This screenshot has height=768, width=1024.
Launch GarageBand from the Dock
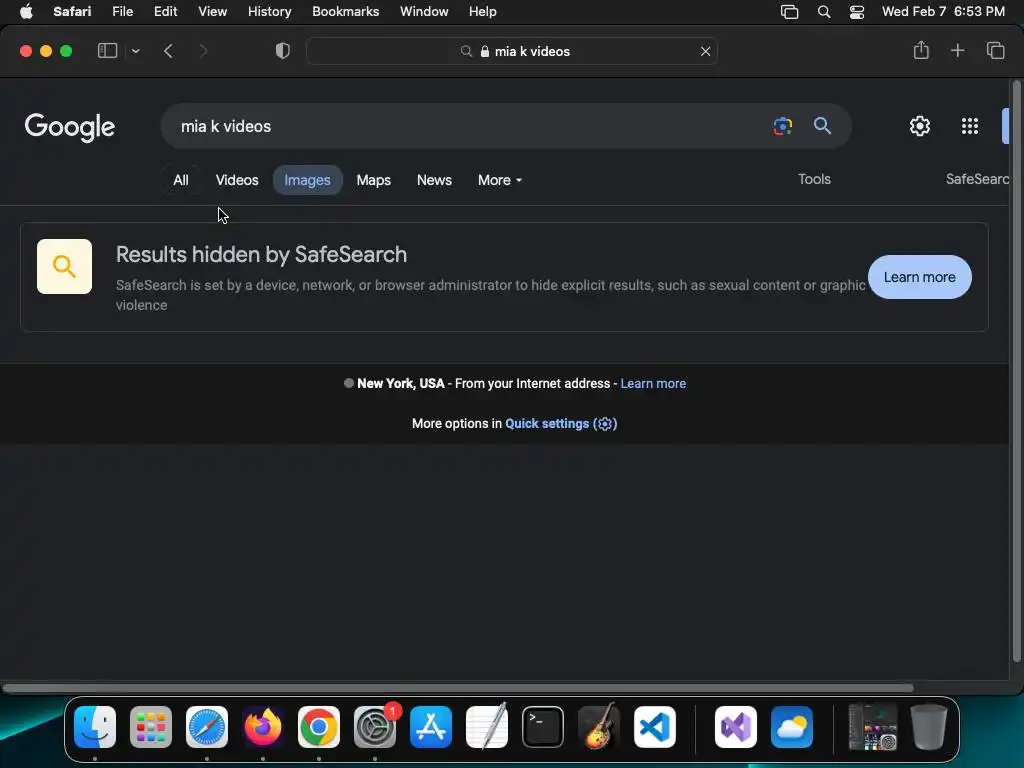point(599,727)
